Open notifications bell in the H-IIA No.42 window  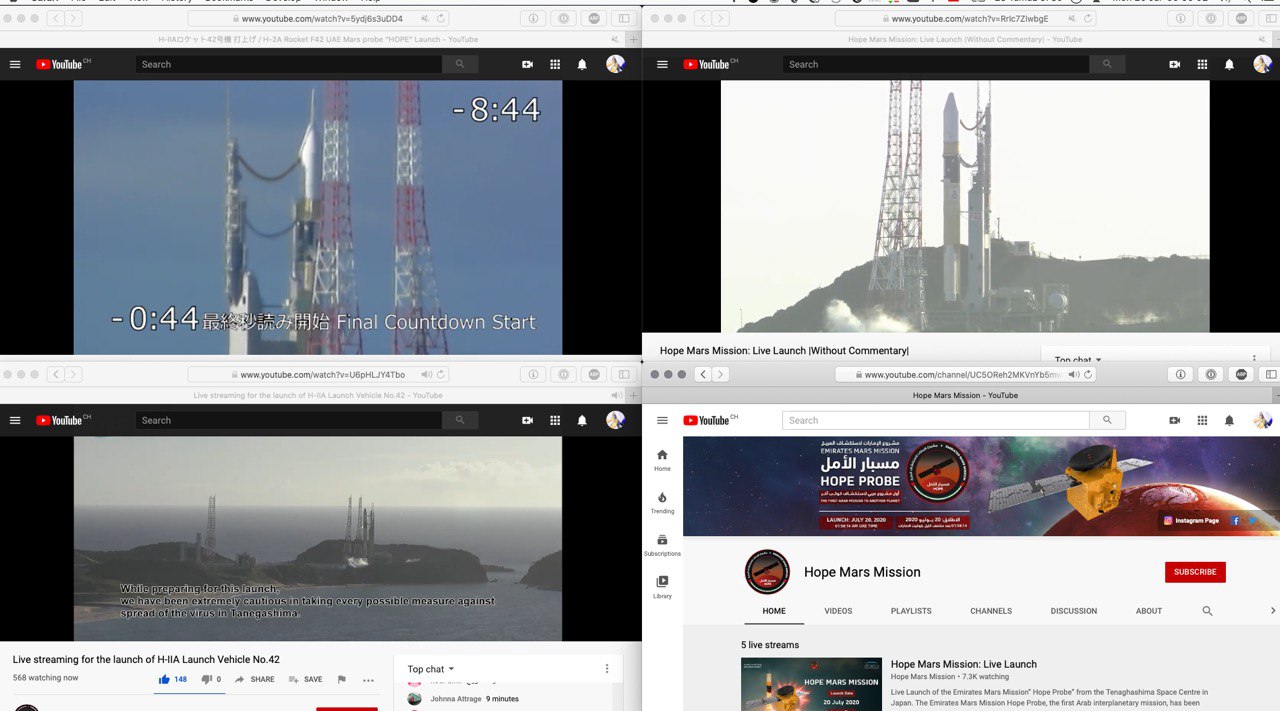(x=582, y=420)
